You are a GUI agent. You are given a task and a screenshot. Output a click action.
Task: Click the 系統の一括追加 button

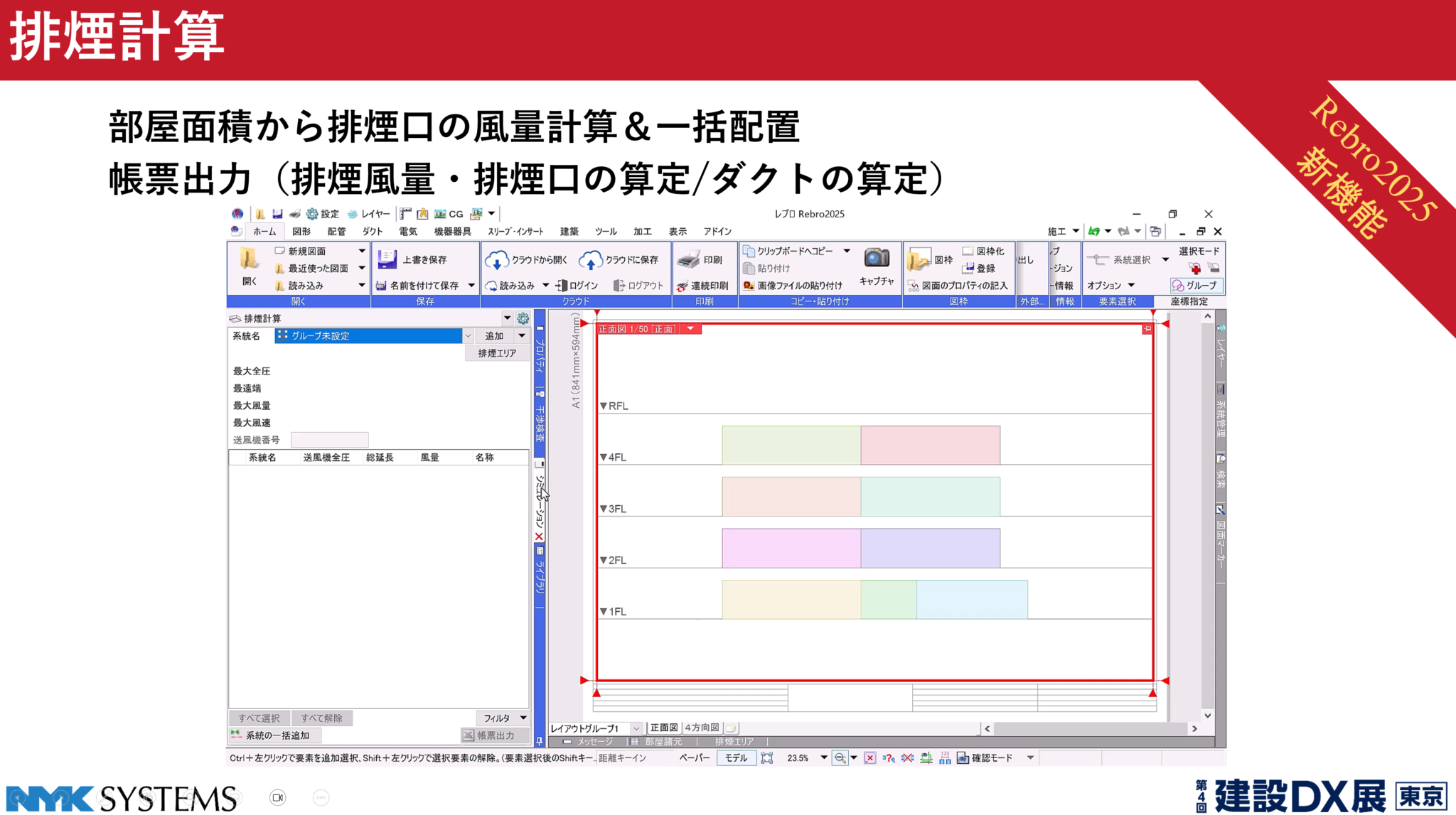pos(275,735)
